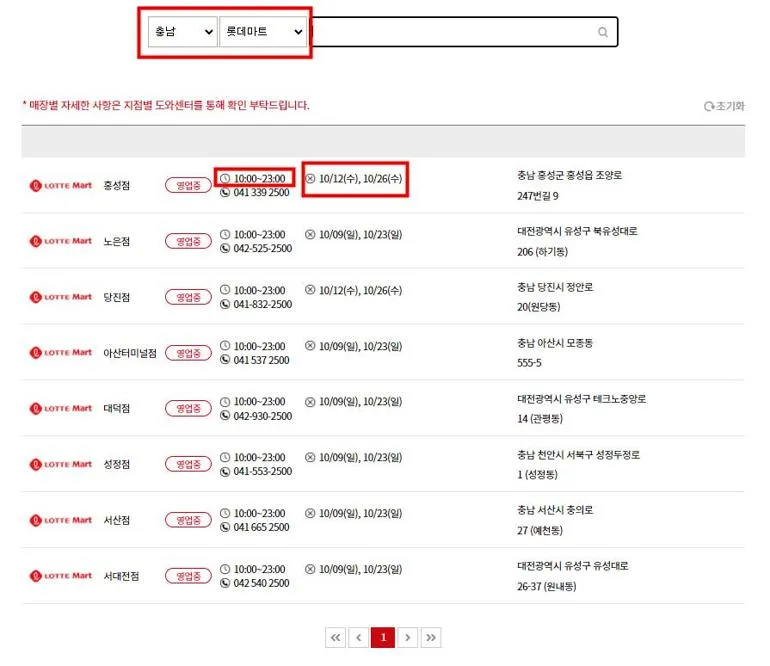This screenshot has height=666, width=770.
Task: Click the Lotte Mart logo for 서산점
Action: [x=61, y=520]
